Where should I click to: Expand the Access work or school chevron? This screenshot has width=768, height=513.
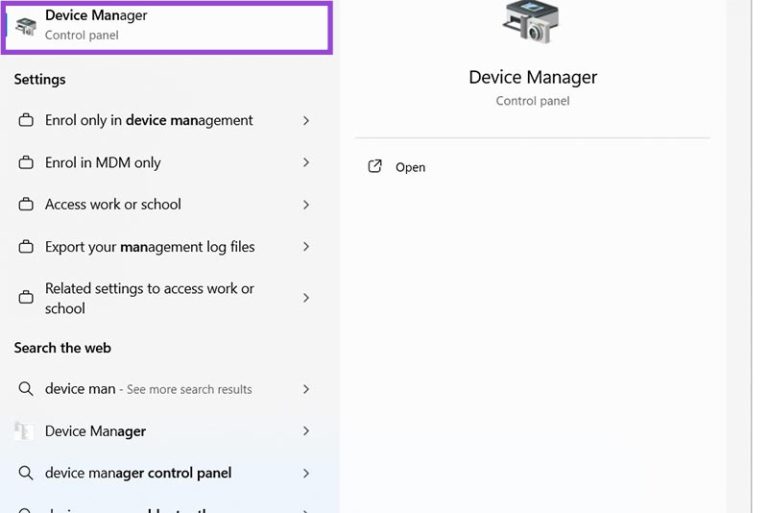click(x=306, y=205)
